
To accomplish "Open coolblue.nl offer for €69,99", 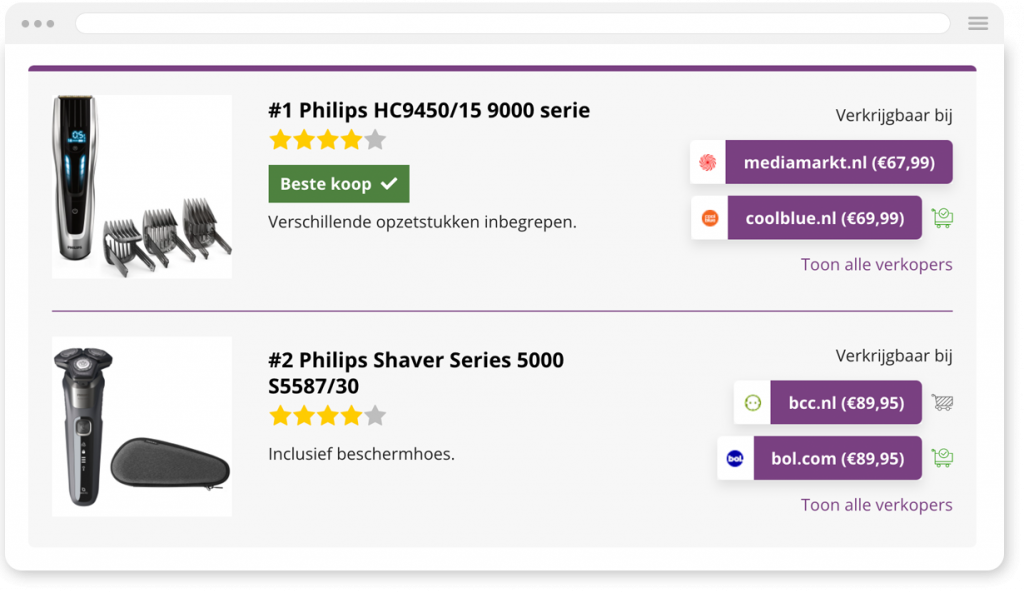I will point(824,218).
